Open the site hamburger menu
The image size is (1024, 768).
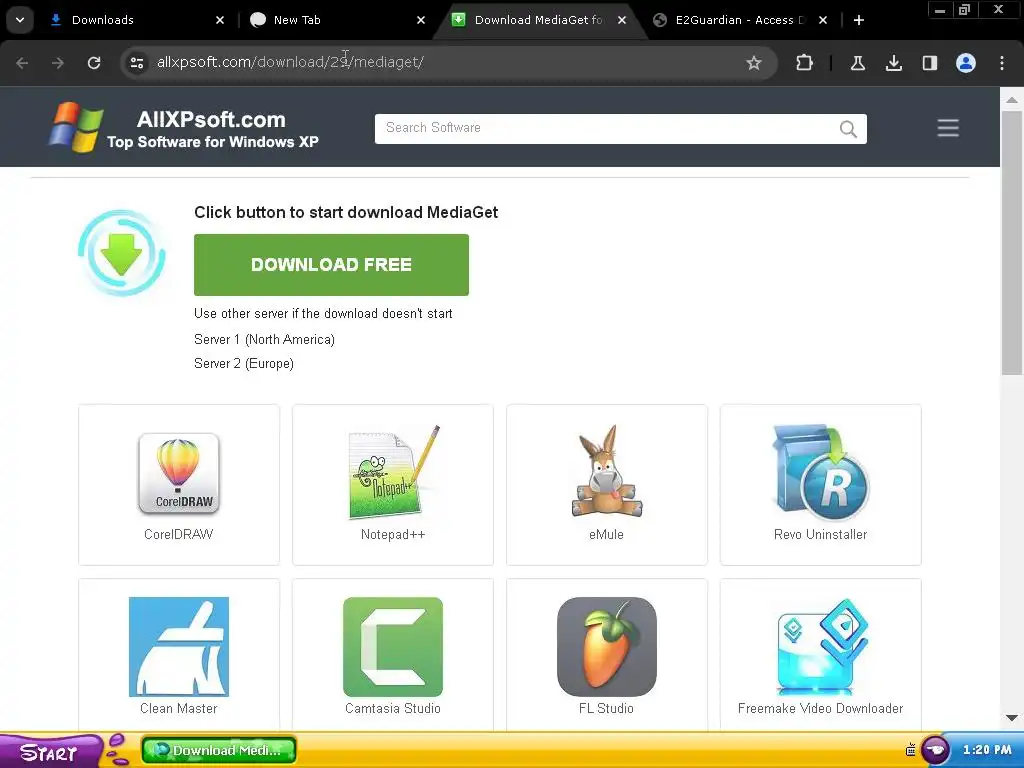(x=948, y=128)
